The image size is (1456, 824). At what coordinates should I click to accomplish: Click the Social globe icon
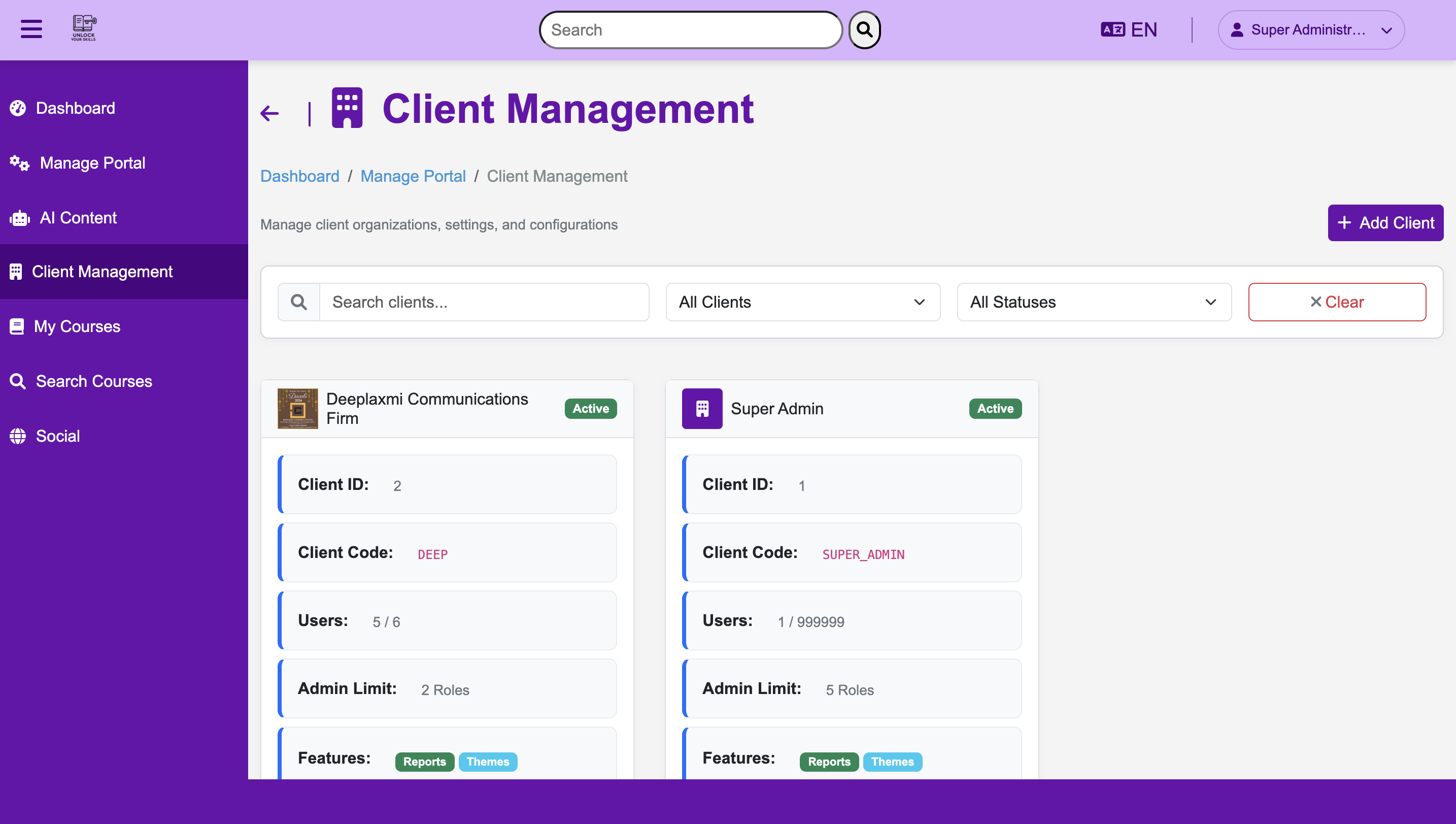18,436
